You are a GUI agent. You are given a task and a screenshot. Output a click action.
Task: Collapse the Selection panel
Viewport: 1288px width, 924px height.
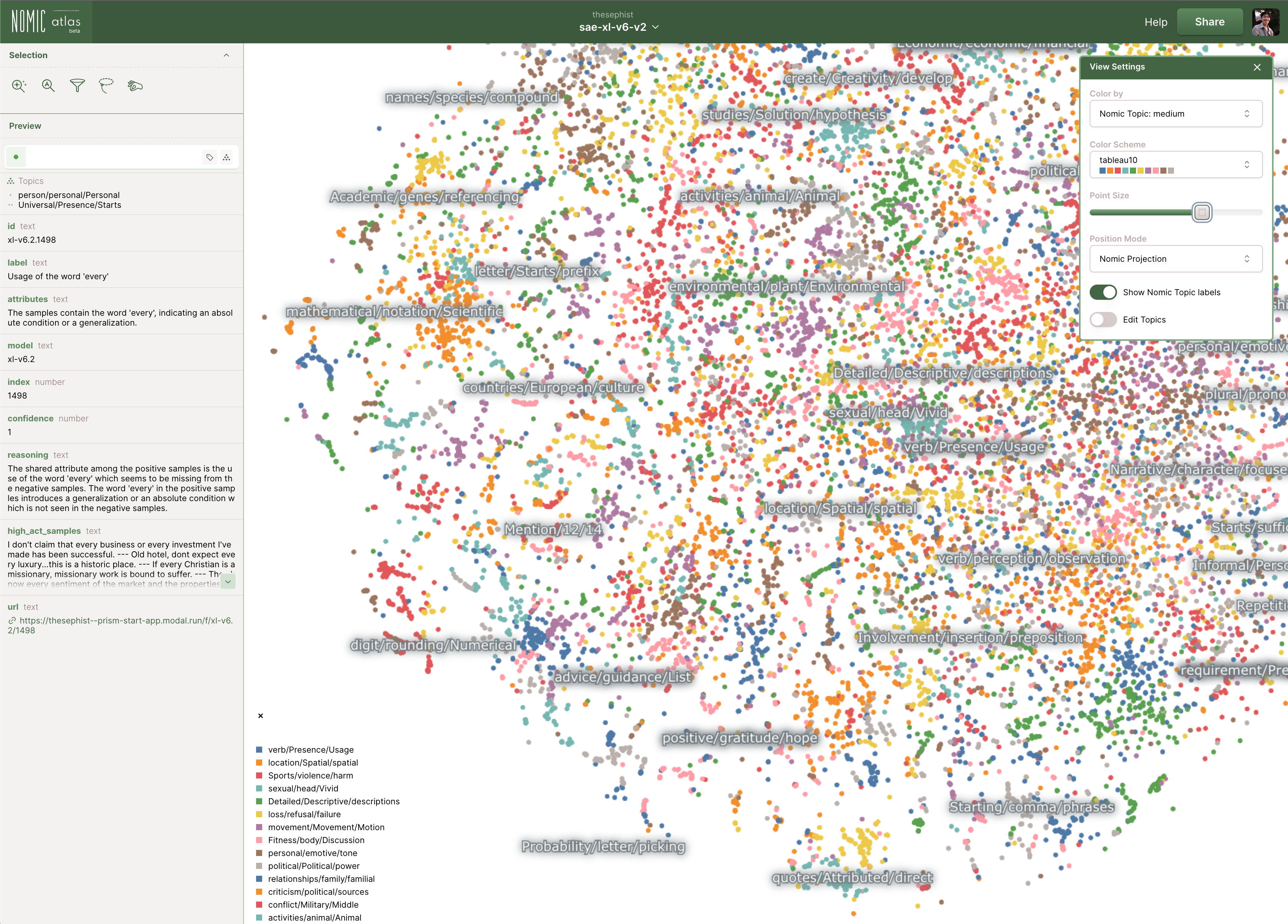click(x=226, y=55)
